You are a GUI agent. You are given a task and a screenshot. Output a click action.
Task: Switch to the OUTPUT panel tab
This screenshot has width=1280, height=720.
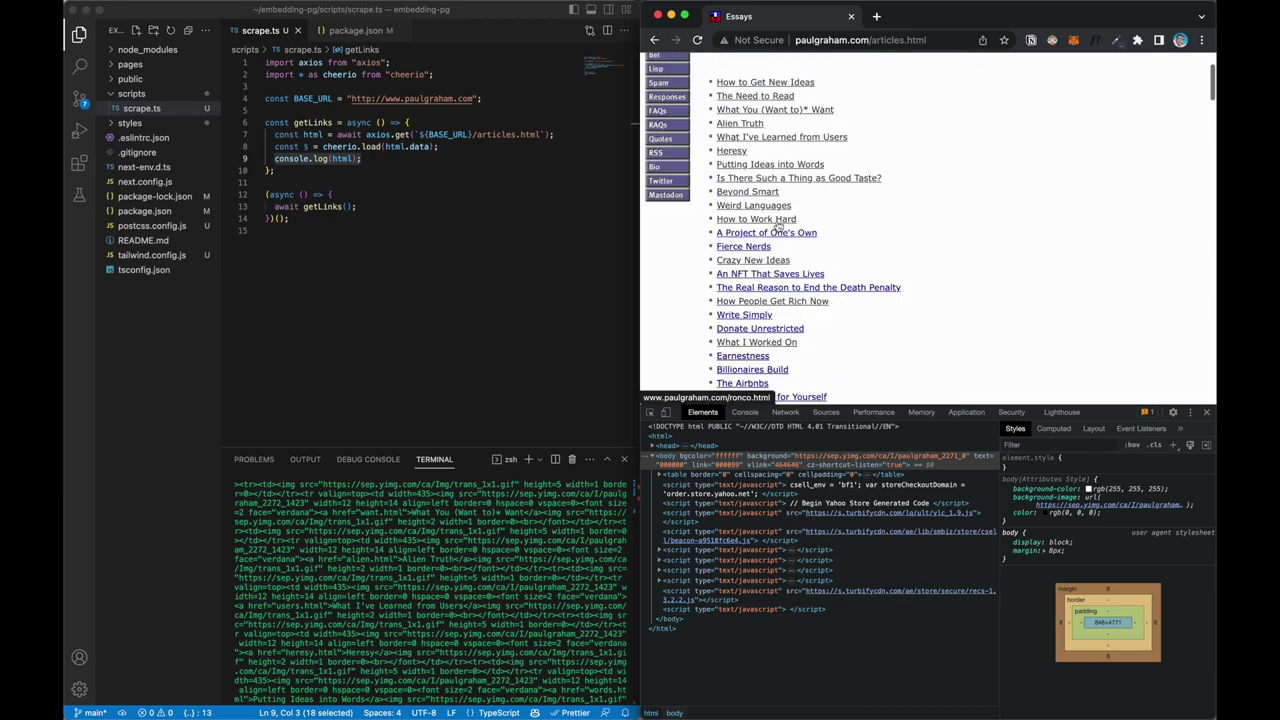coord(305,459)
